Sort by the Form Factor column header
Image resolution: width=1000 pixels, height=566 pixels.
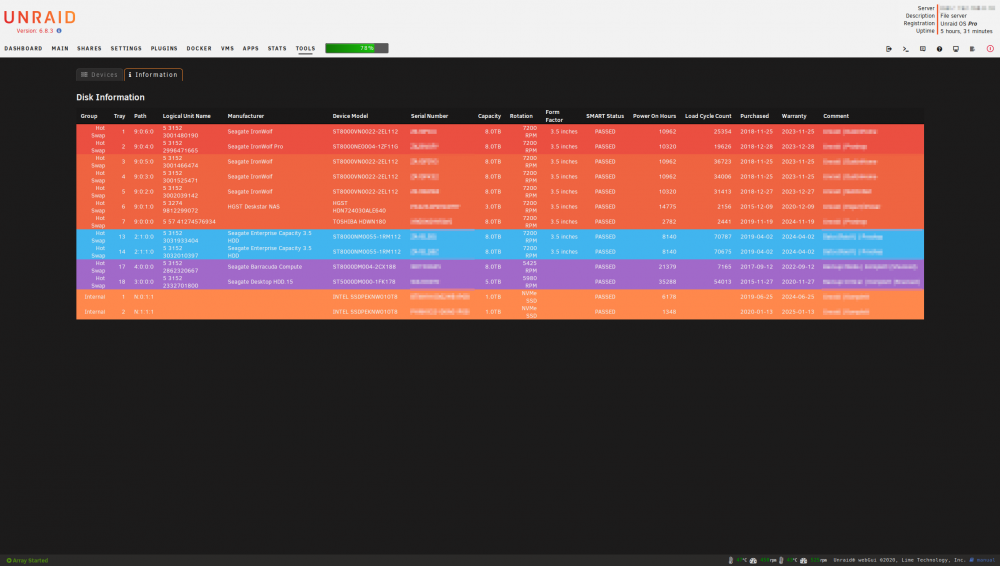tap(554, 116)
